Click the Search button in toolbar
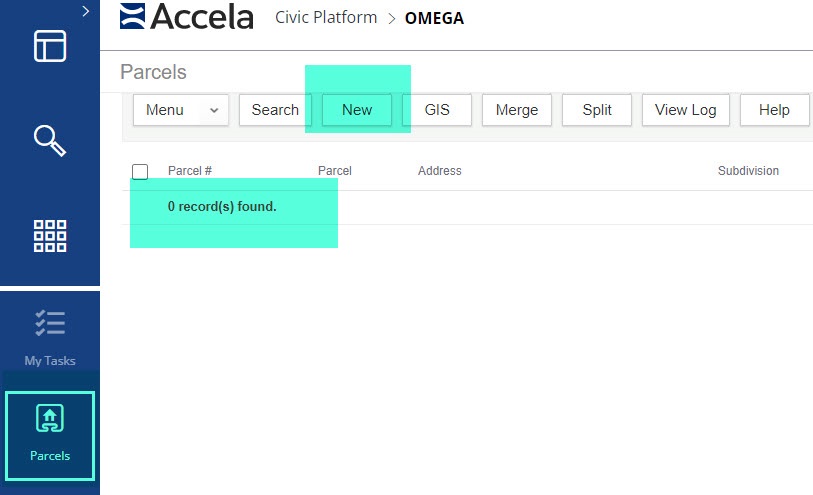Image resolution: width=813 pixels, height=495 pixels. [275, 110]
